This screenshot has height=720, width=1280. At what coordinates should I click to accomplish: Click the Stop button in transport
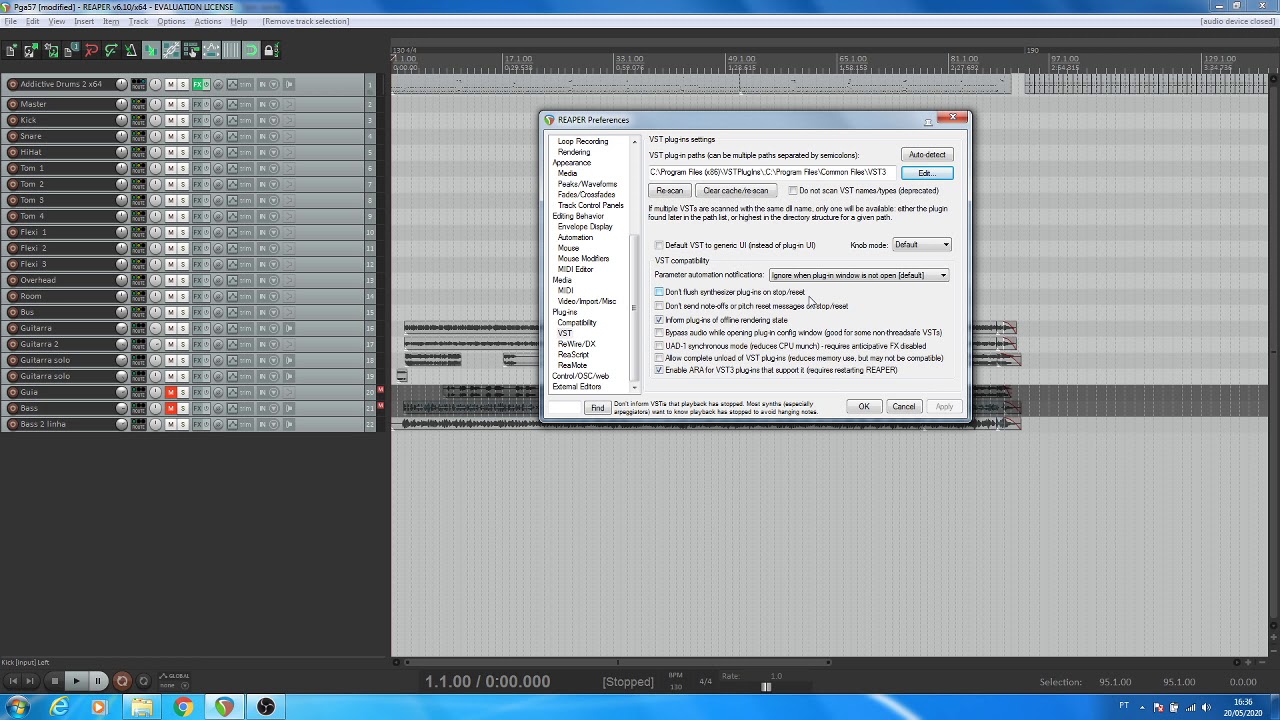55,681
